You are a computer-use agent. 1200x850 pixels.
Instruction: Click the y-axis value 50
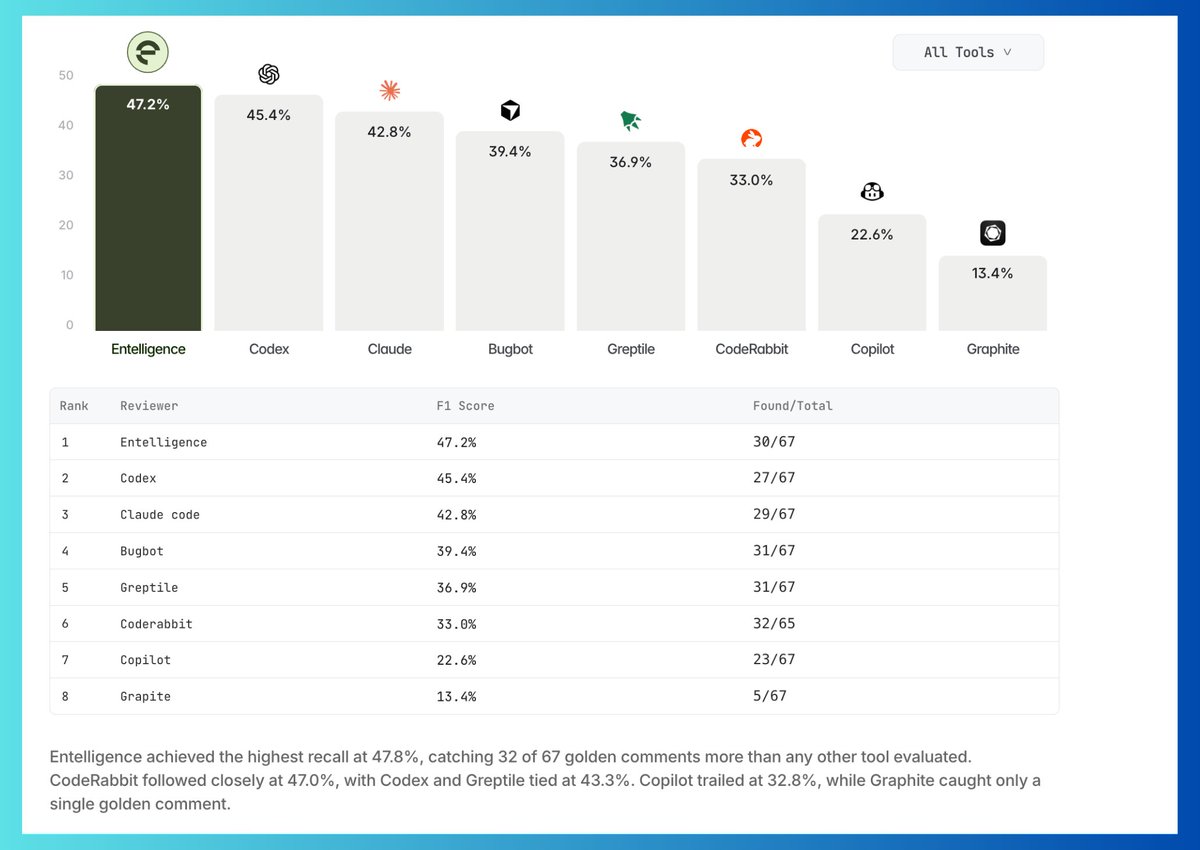click(x=67, y=75)
